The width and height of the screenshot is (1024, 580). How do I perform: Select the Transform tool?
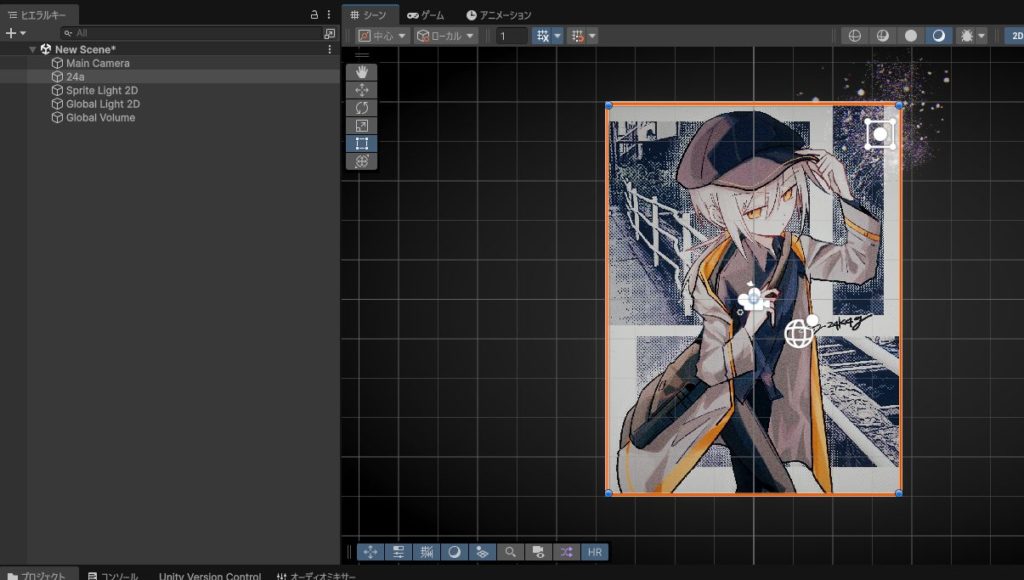click(361, 161)
